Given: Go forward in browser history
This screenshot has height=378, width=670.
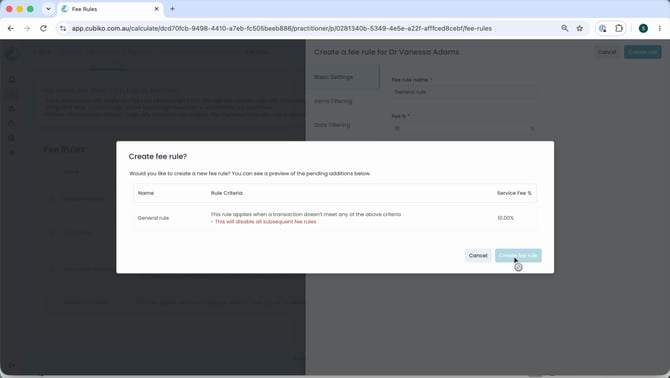Looking at the screenshot, I should 27,28.
